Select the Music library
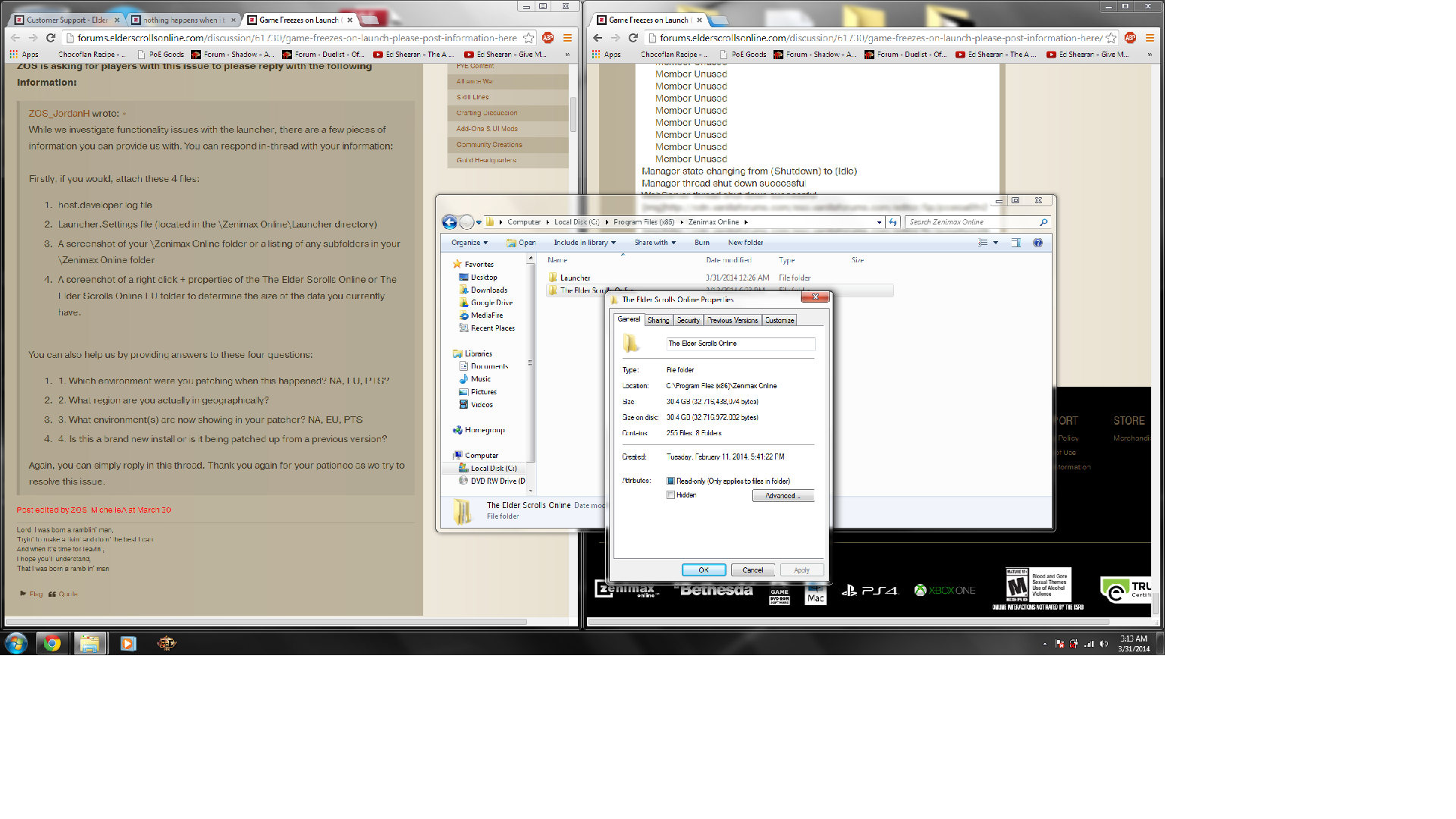The image size is (1456, 819). 475,379
